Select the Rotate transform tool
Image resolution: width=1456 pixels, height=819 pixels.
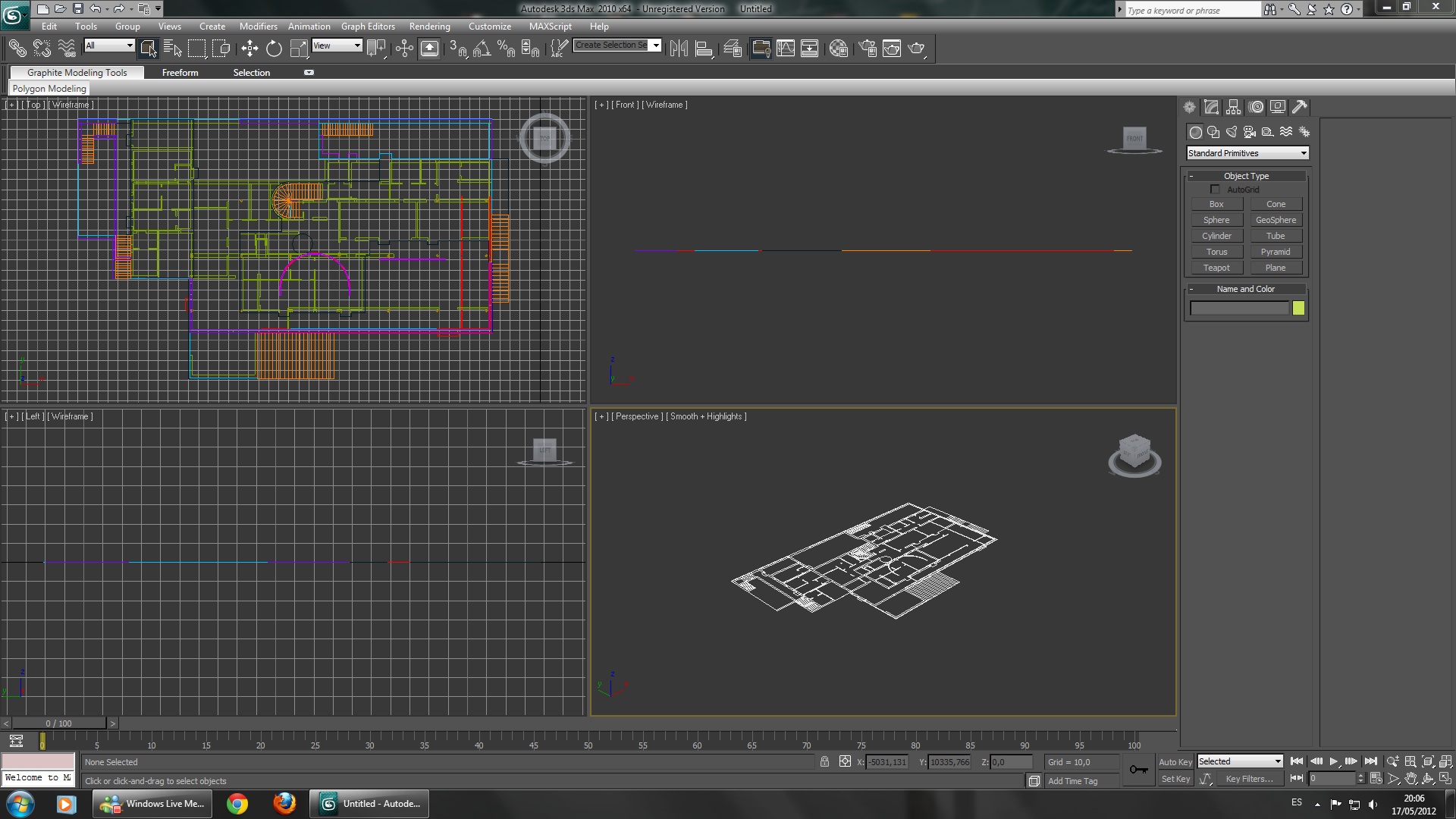tap(274, 49)
